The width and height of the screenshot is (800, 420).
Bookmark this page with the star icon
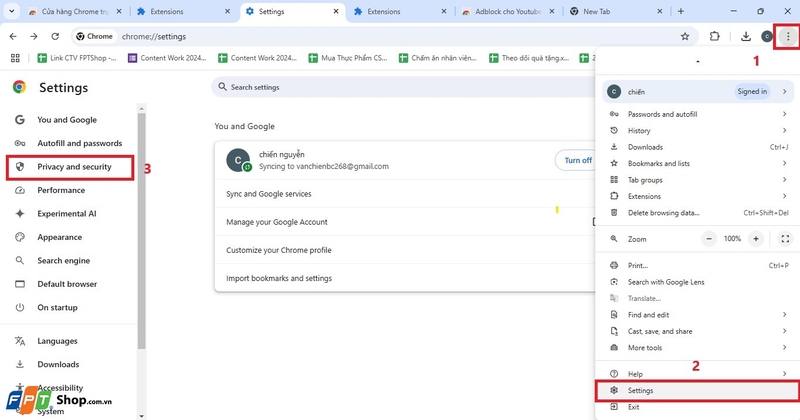(685, 36)
